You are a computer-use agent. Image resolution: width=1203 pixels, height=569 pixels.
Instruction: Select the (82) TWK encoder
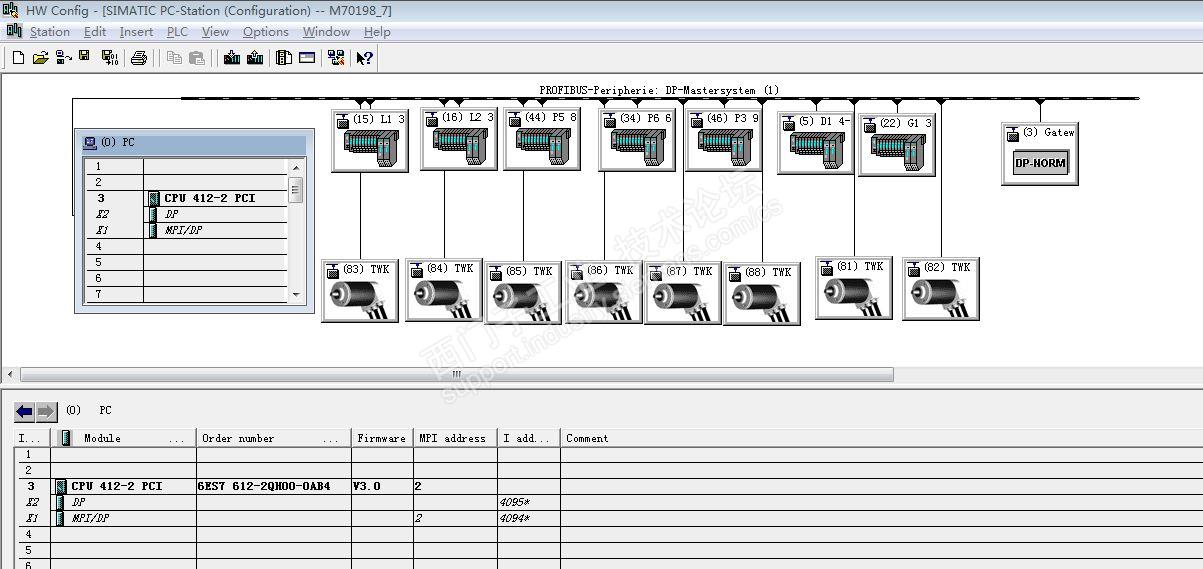coord(941,289)
